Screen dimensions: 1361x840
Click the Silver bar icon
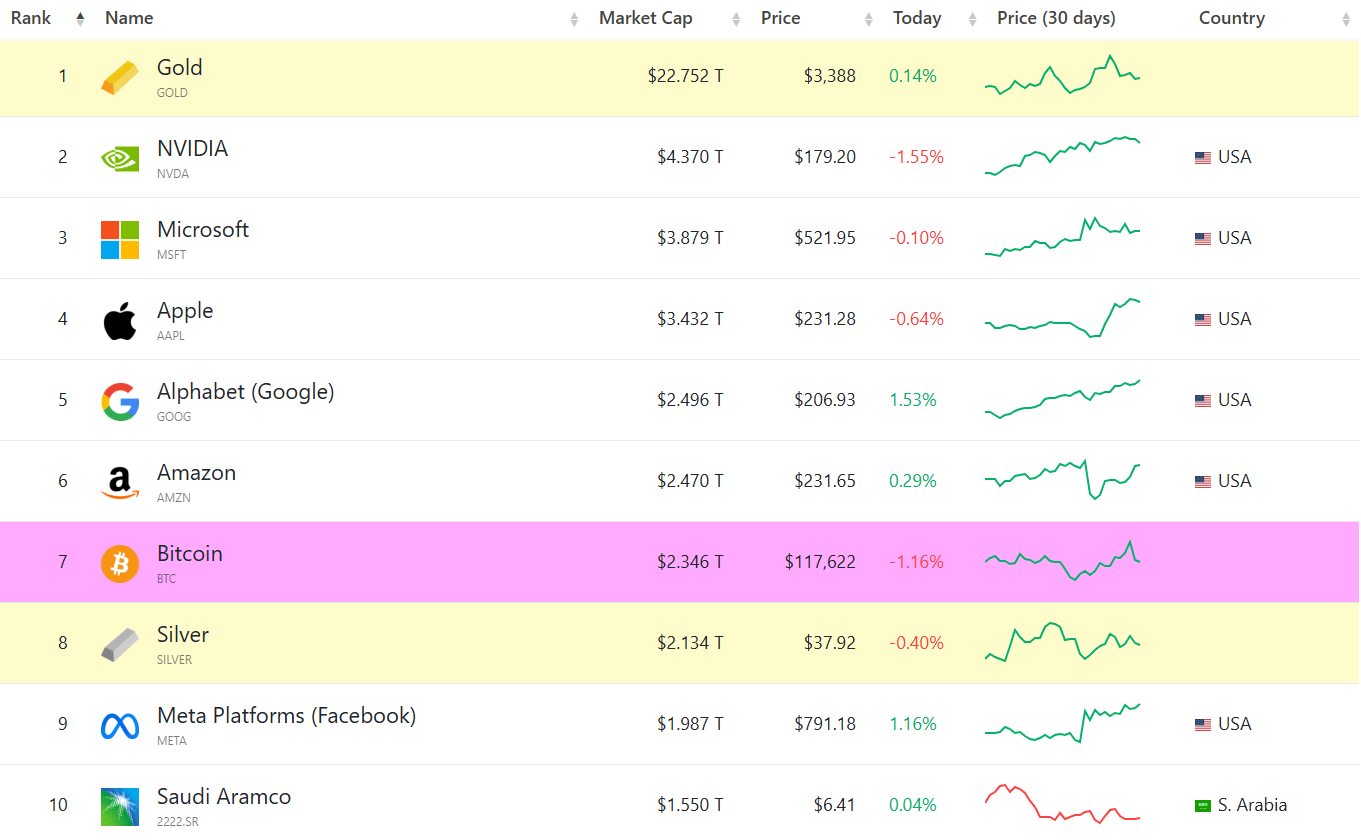tap(120, 645)
